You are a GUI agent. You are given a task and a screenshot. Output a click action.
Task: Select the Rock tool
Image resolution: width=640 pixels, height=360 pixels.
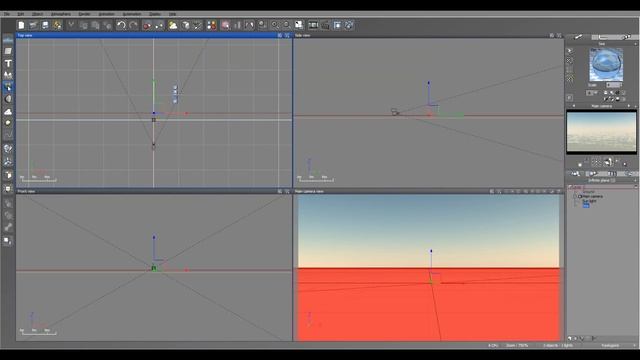point(8,123)
